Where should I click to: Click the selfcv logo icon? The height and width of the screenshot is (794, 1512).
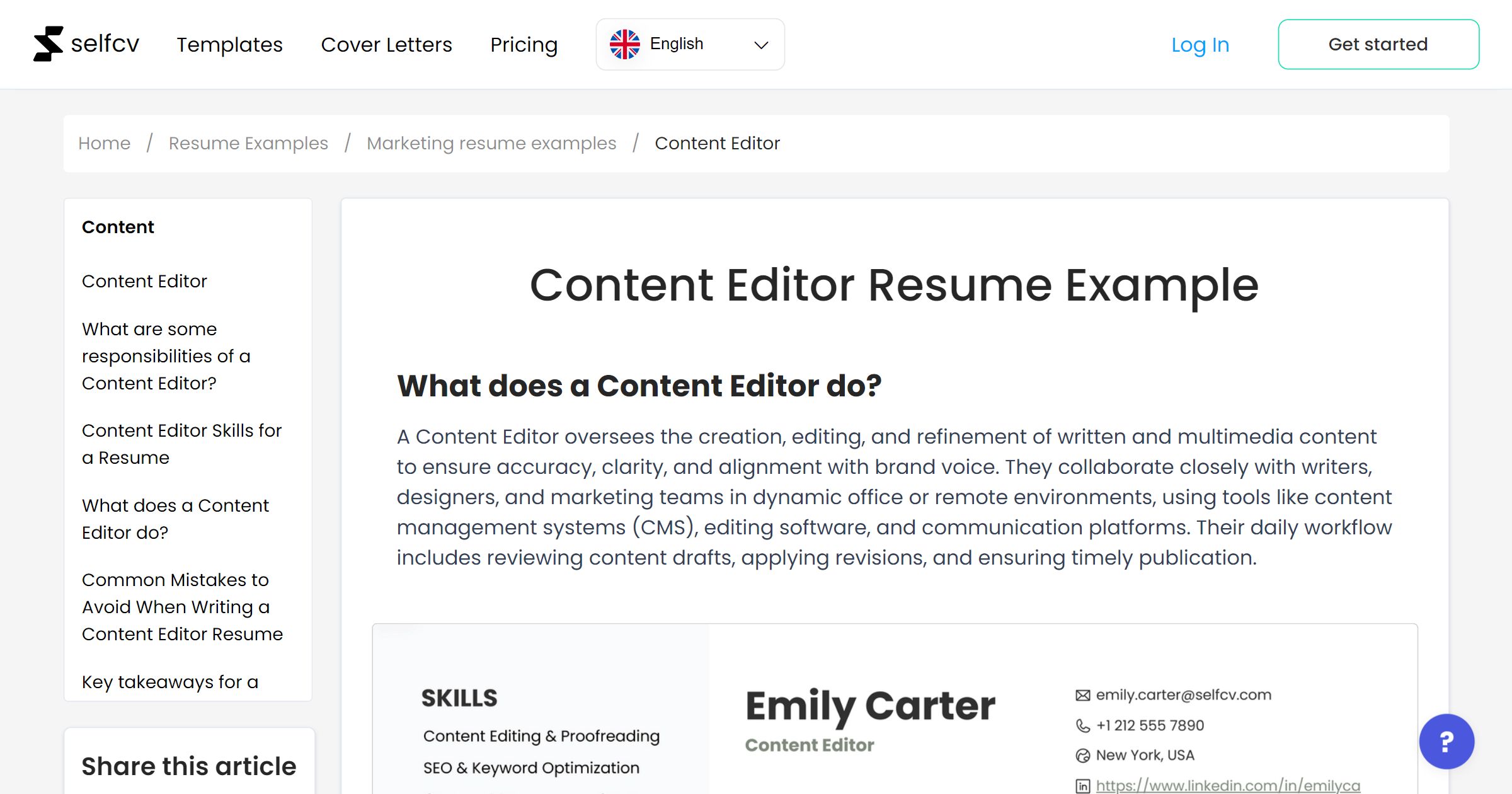point(49,43)
